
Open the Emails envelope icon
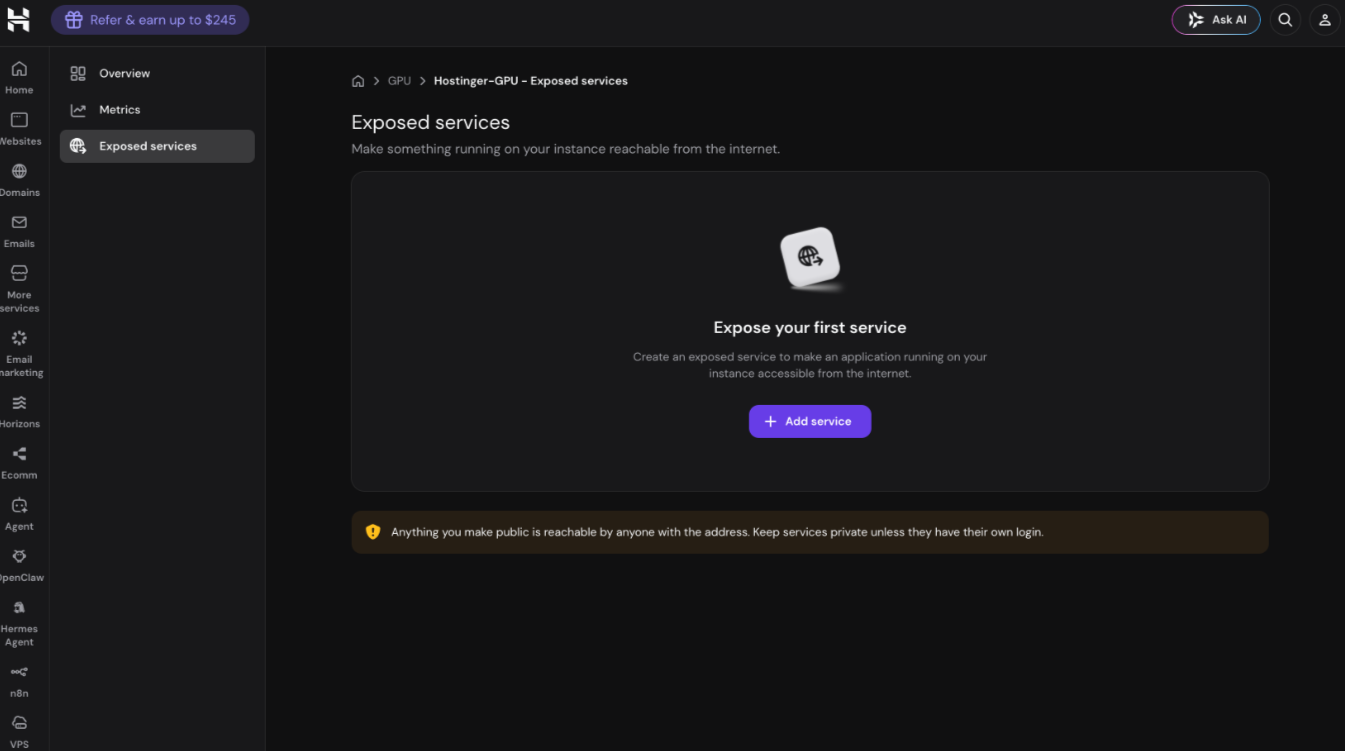19,222
